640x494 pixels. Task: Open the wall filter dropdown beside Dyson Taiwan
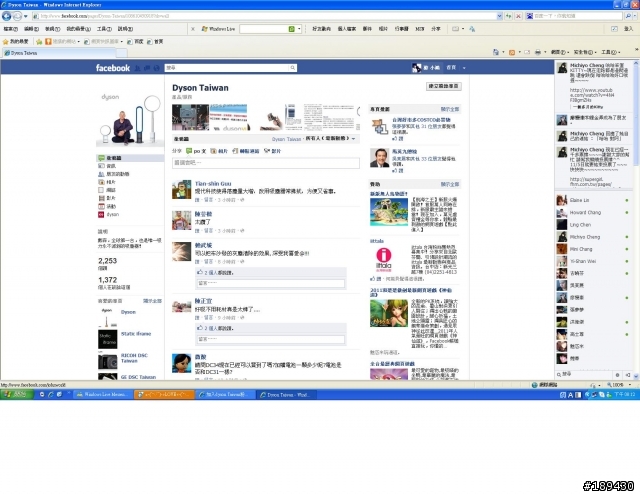[353, 139]
